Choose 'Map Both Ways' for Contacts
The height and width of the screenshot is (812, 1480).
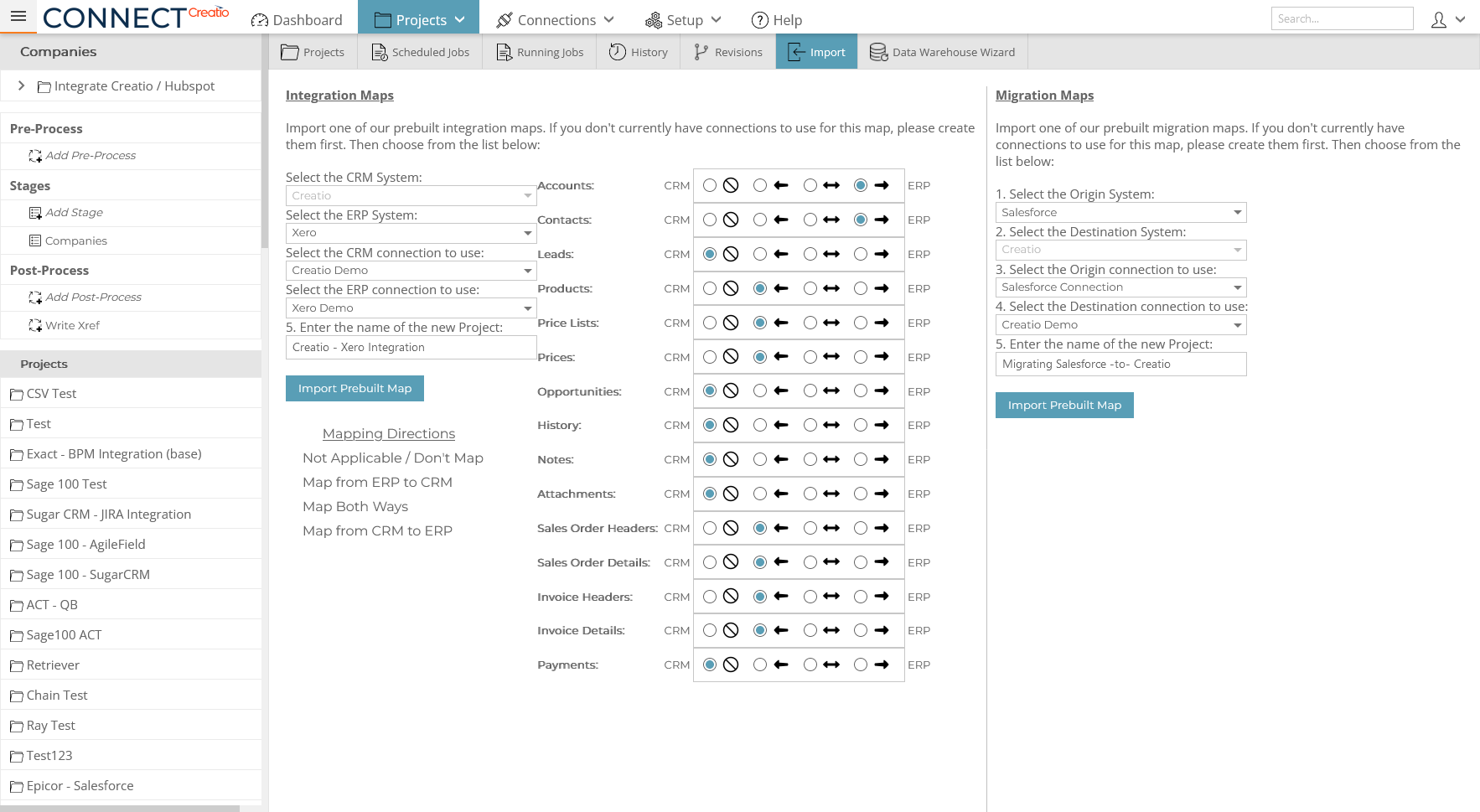point(810,220)
